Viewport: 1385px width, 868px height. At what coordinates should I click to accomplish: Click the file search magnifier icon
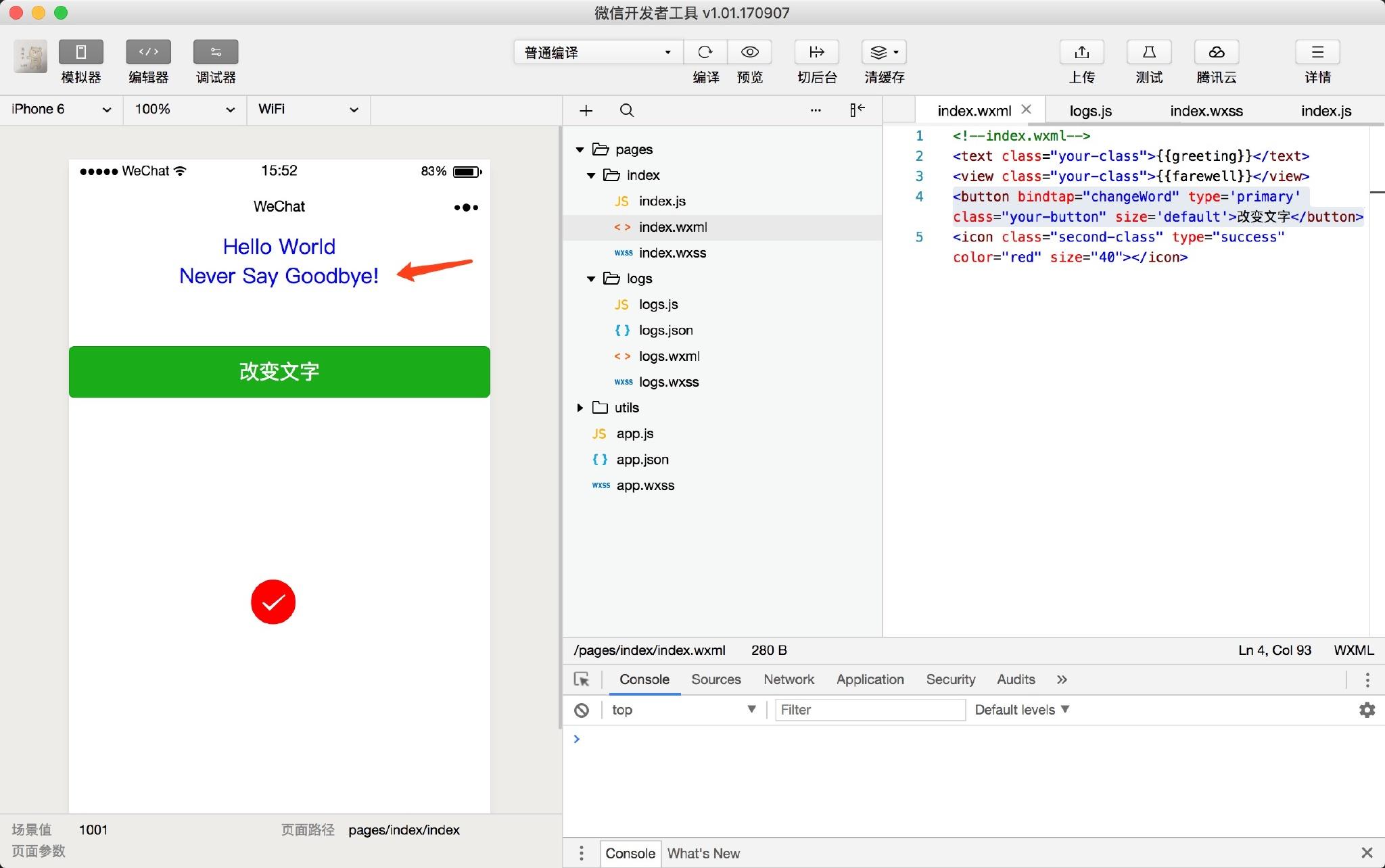pyautogui.click(x=627, y=110)
